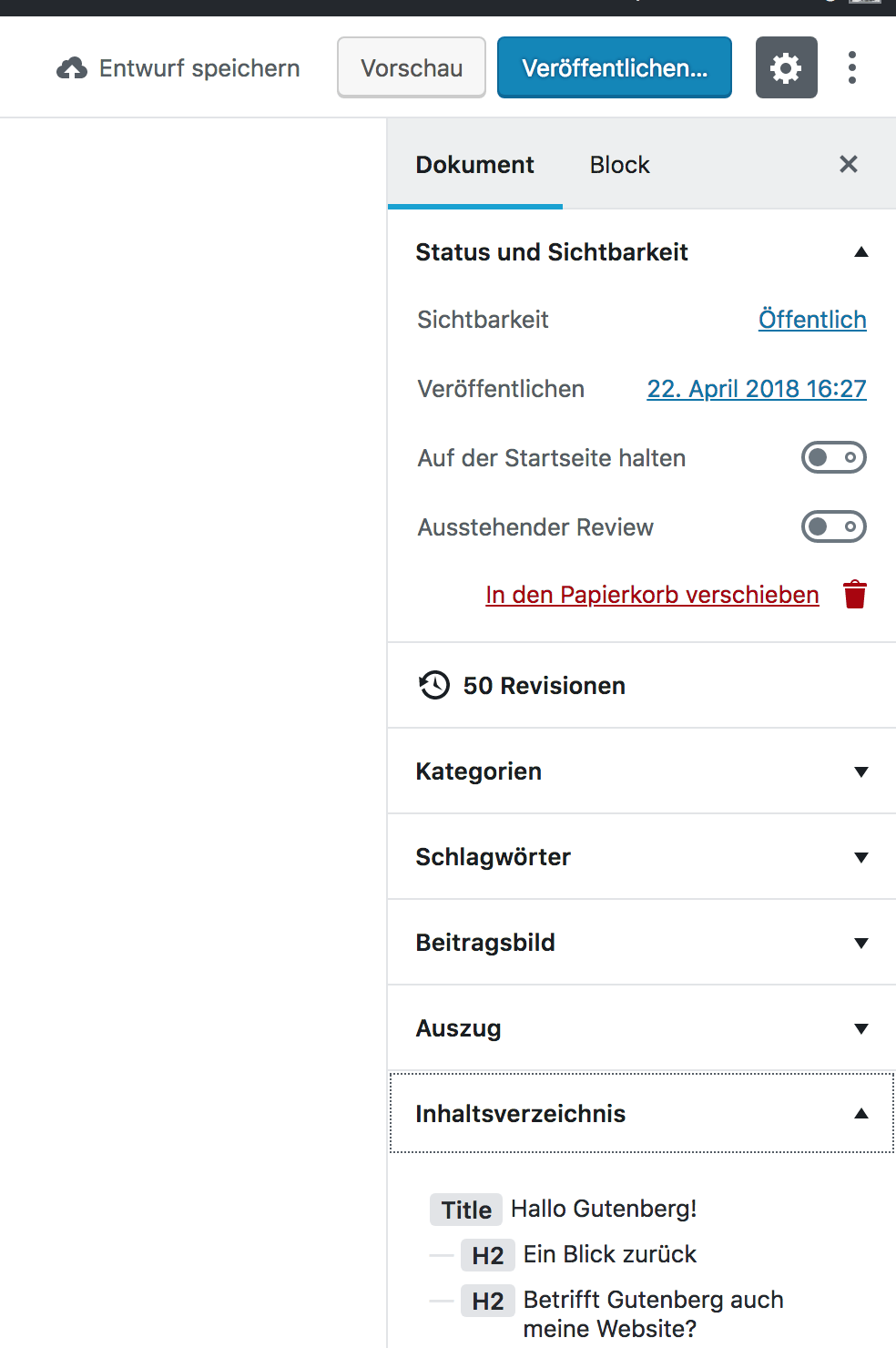Viewport: 896px width, 1348px height.
Task: Click the H2 badge for Ein Blick zurück
Action: click(x=487, y=1254)
